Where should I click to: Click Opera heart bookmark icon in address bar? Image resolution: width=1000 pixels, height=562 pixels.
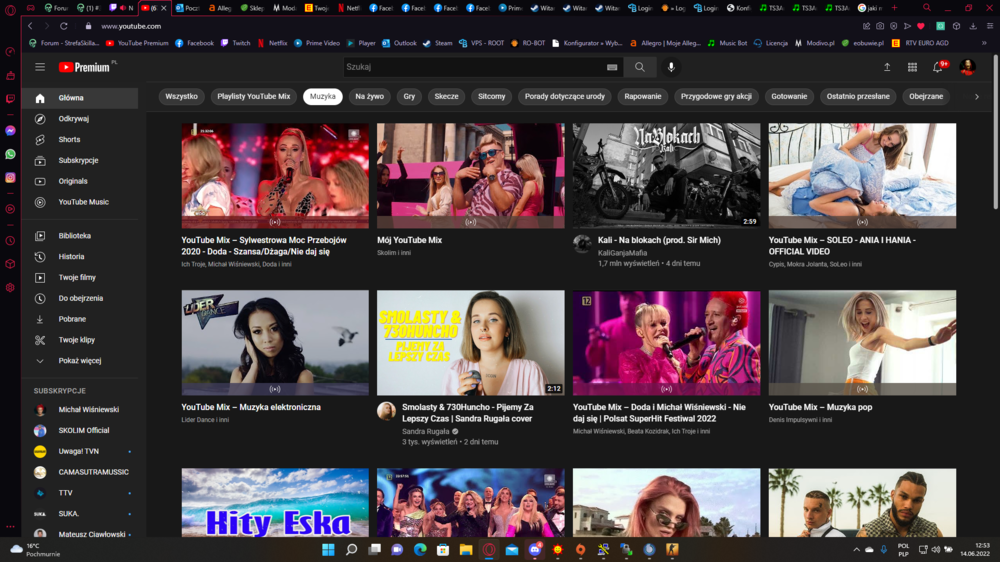(x=921, y=26)
